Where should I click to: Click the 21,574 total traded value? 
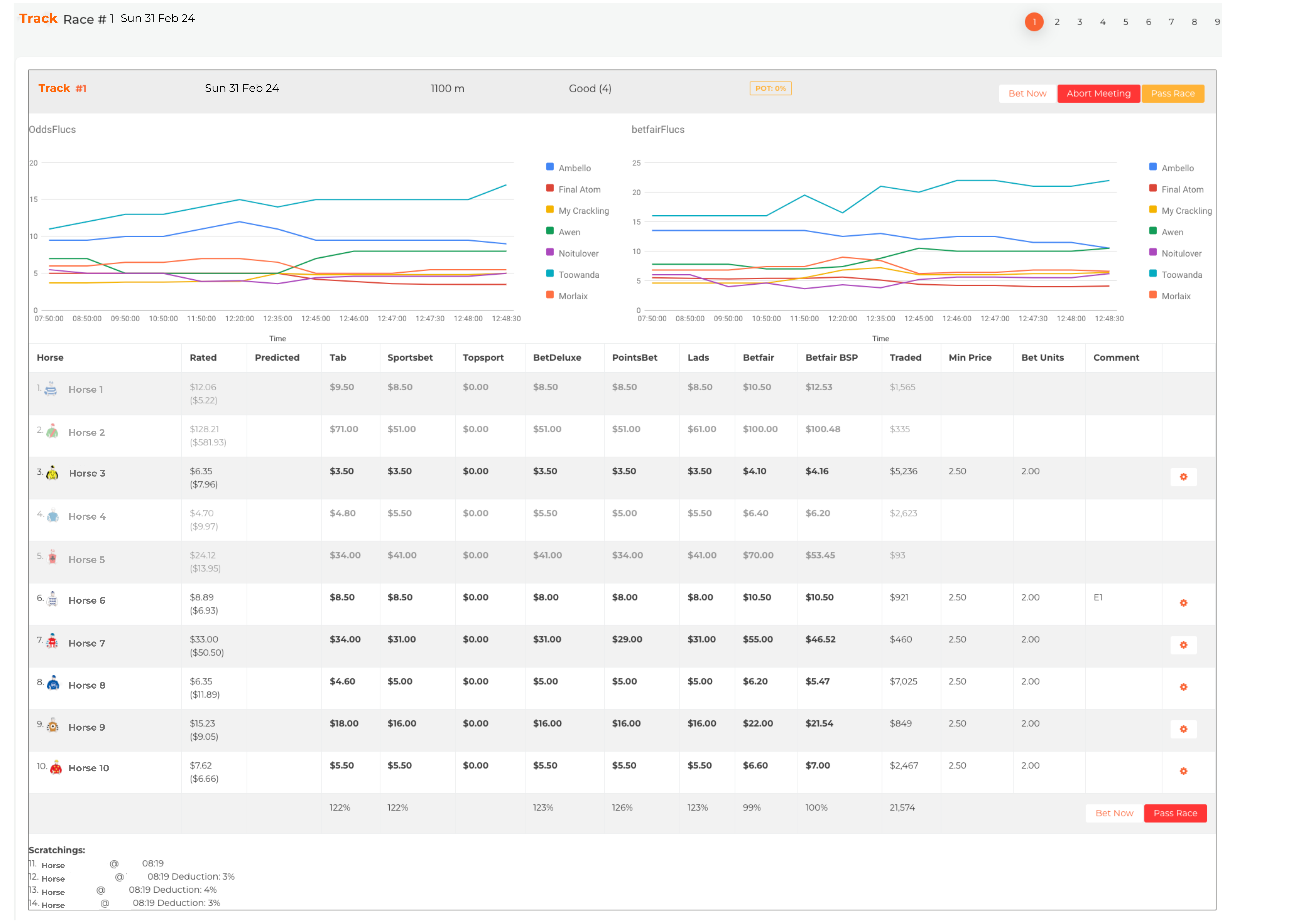[902, 808]
